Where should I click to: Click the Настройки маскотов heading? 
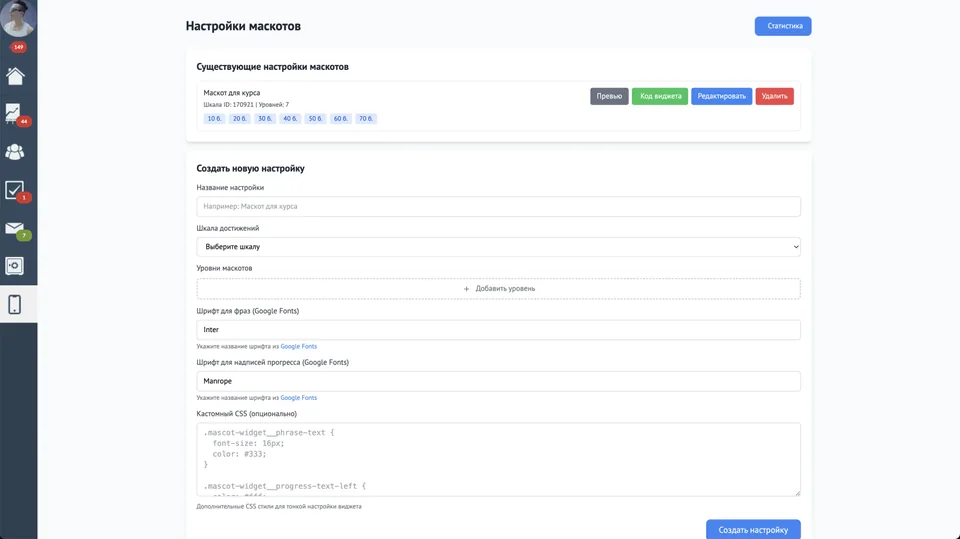(243, 26)
